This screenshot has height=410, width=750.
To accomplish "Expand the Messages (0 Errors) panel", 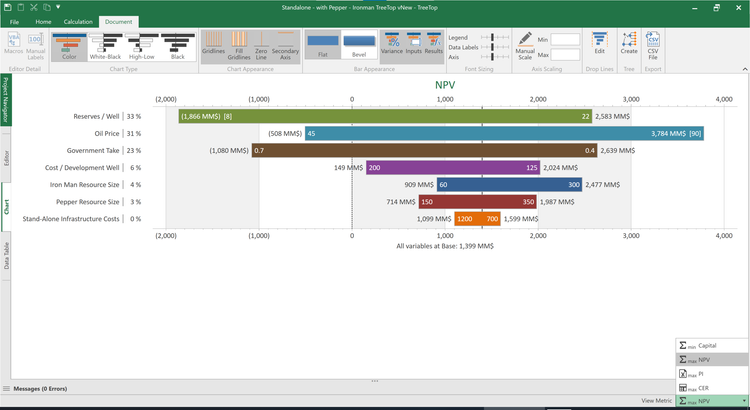I will click(40, 388).
